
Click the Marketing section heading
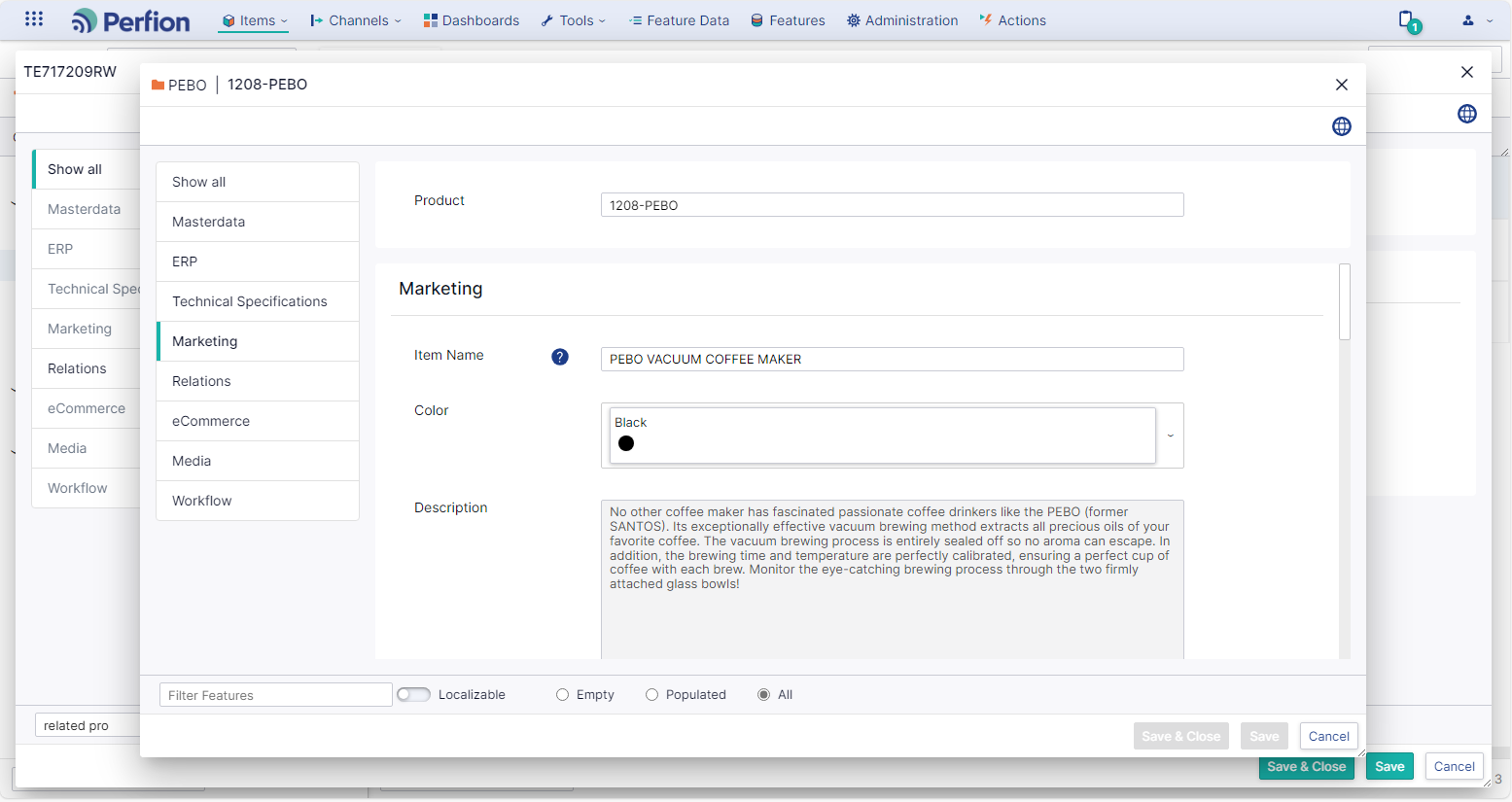pyautogui.click(x=440, y=289)
